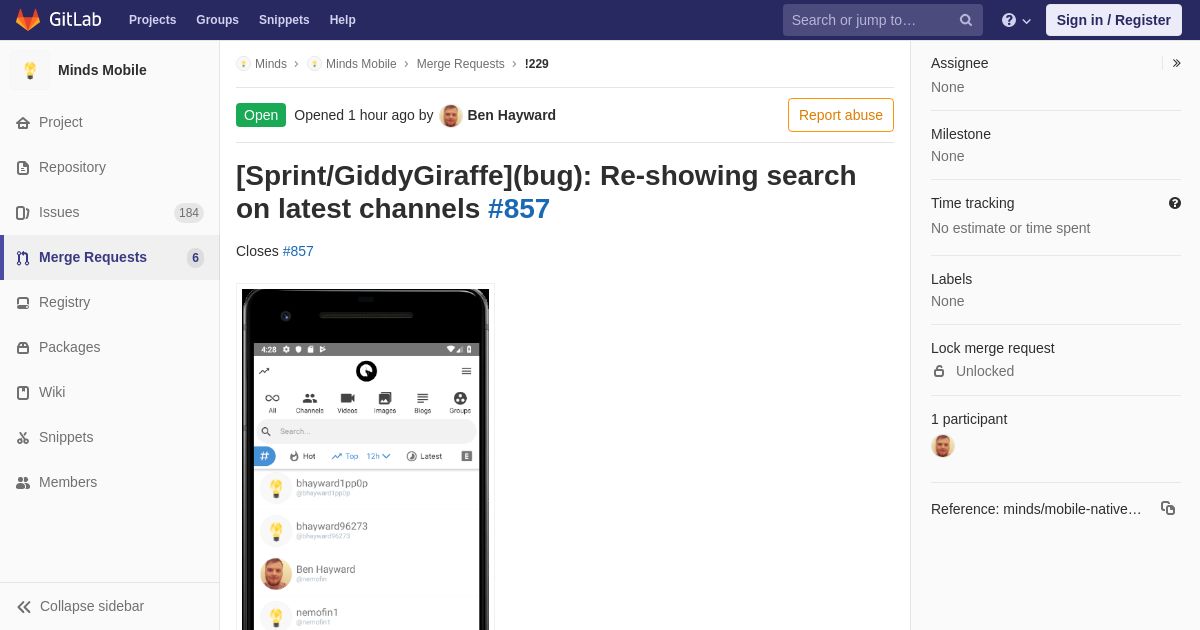
Task: Go to Snippets in top navigation
Action: click(x=284, y=20)
